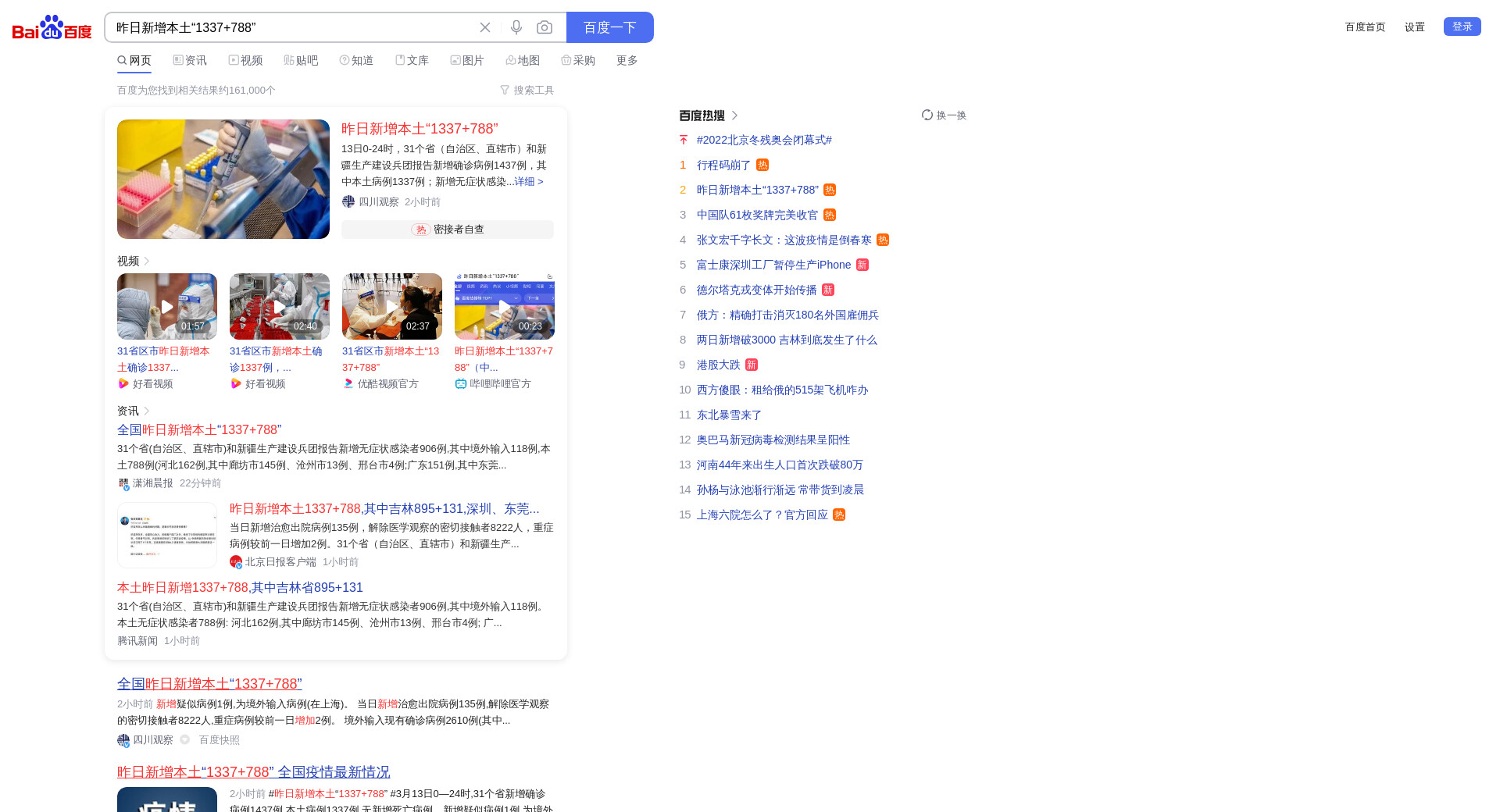Screen dimensions: 1500x812
Task: Start voice search with microphone icon
Action: click(516, 27)
